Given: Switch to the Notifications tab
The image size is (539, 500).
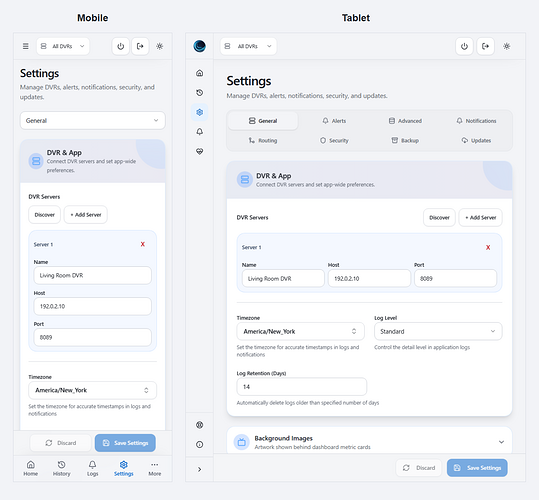Looking at the screenshot, I should tap(476, 121).
